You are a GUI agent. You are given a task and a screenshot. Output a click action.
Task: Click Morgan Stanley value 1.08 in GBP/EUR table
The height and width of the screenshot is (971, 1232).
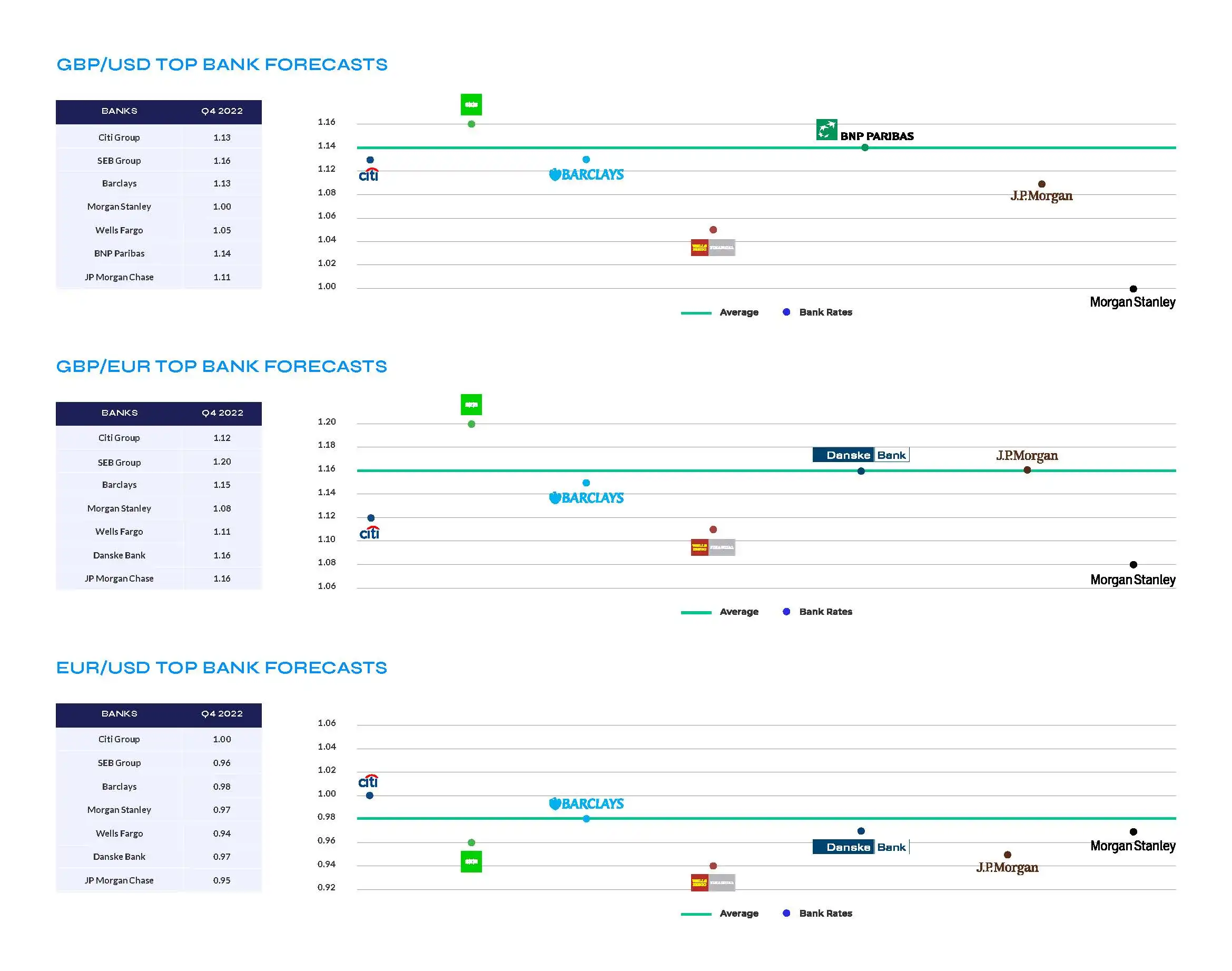pyautogui.click(x=222, y=508)
